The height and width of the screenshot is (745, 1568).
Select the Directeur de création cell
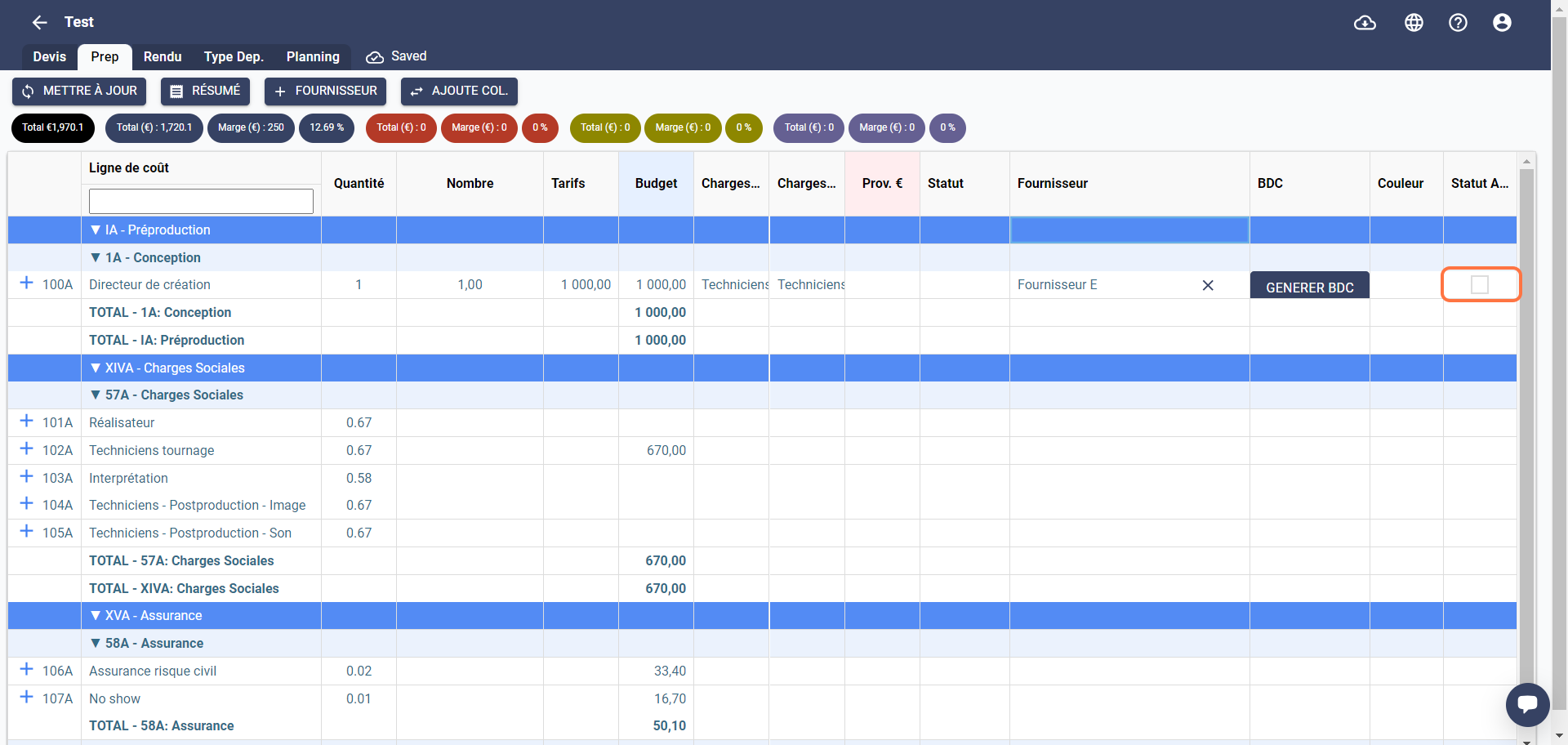[x=201, y=285]
